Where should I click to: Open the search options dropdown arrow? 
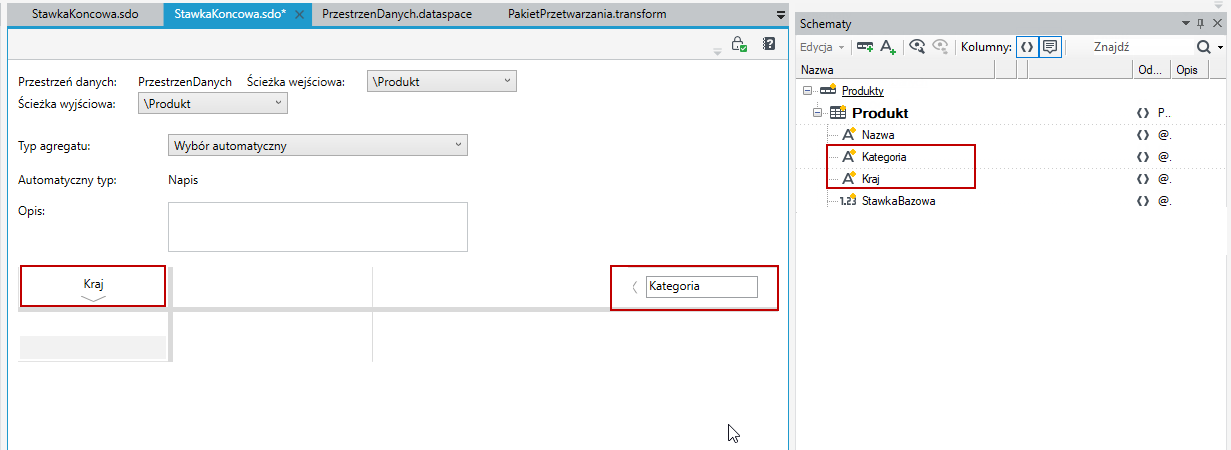pyautogui.click(x=1221, y=47)
